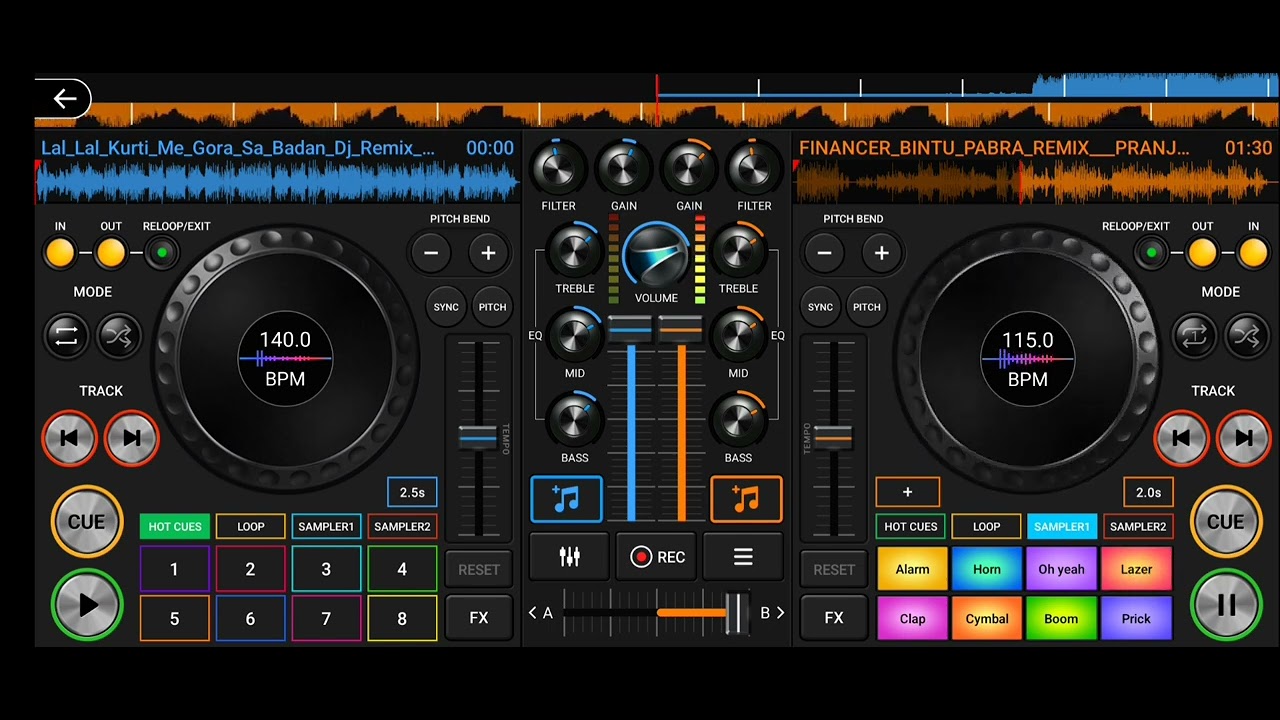Image resolution: width=1280 pixels, height=720 pixels.
Task: Select SAMPLER1 tab on right deck
Action: pos(1062,527)
